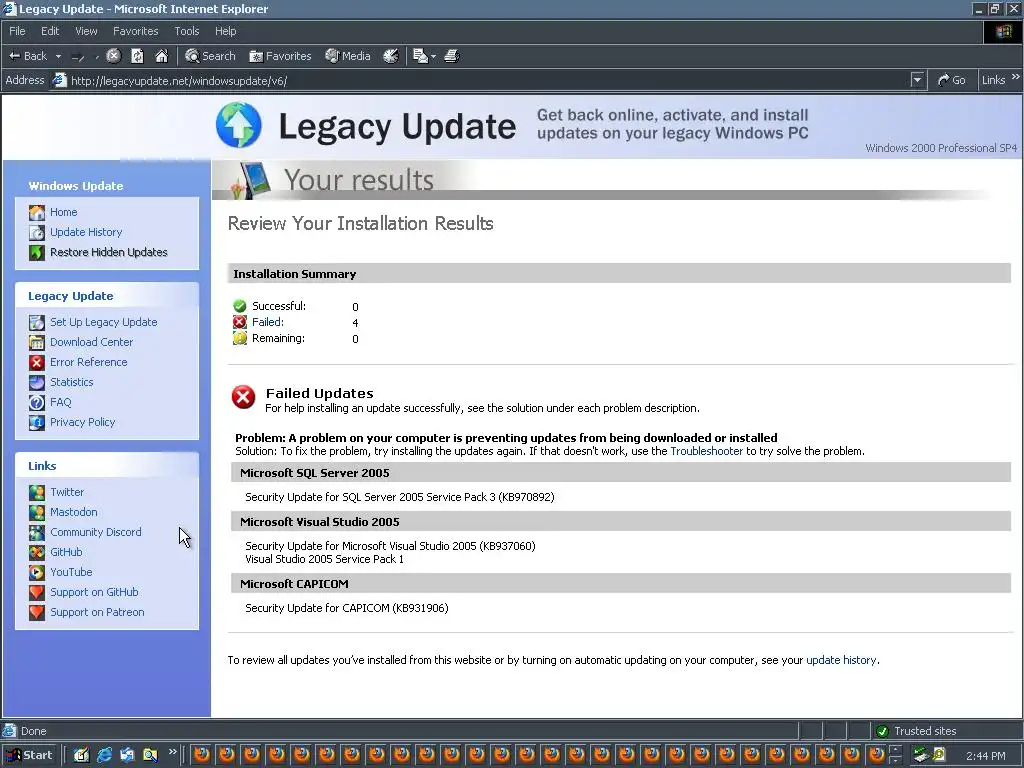Click the 2:44 PM system tray clock
The width and height of the screenshot is (1024, 768).
985,756
